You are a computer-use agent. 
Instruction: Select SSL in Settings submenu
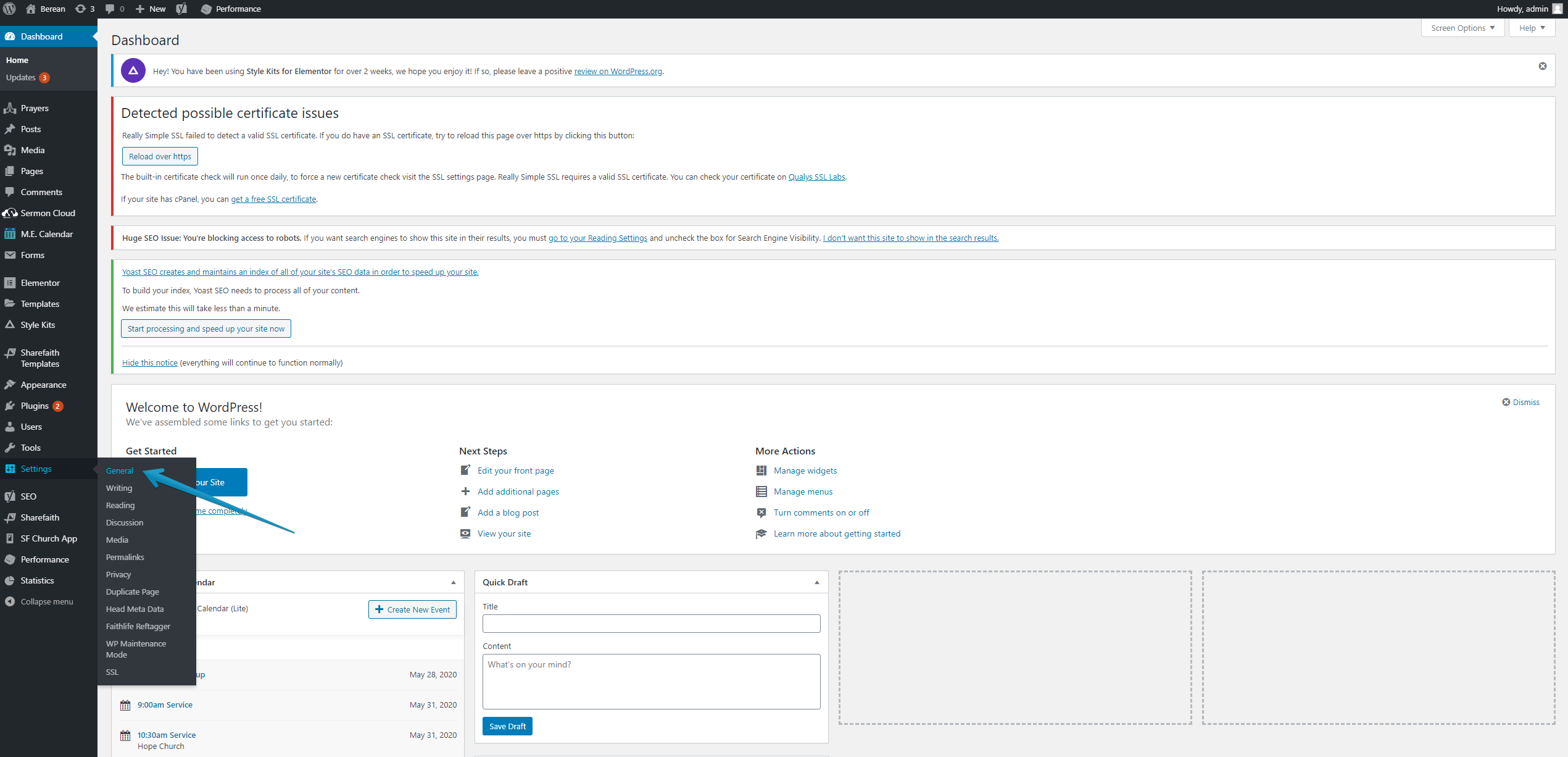pyautogui.click(x=112, y=672)
